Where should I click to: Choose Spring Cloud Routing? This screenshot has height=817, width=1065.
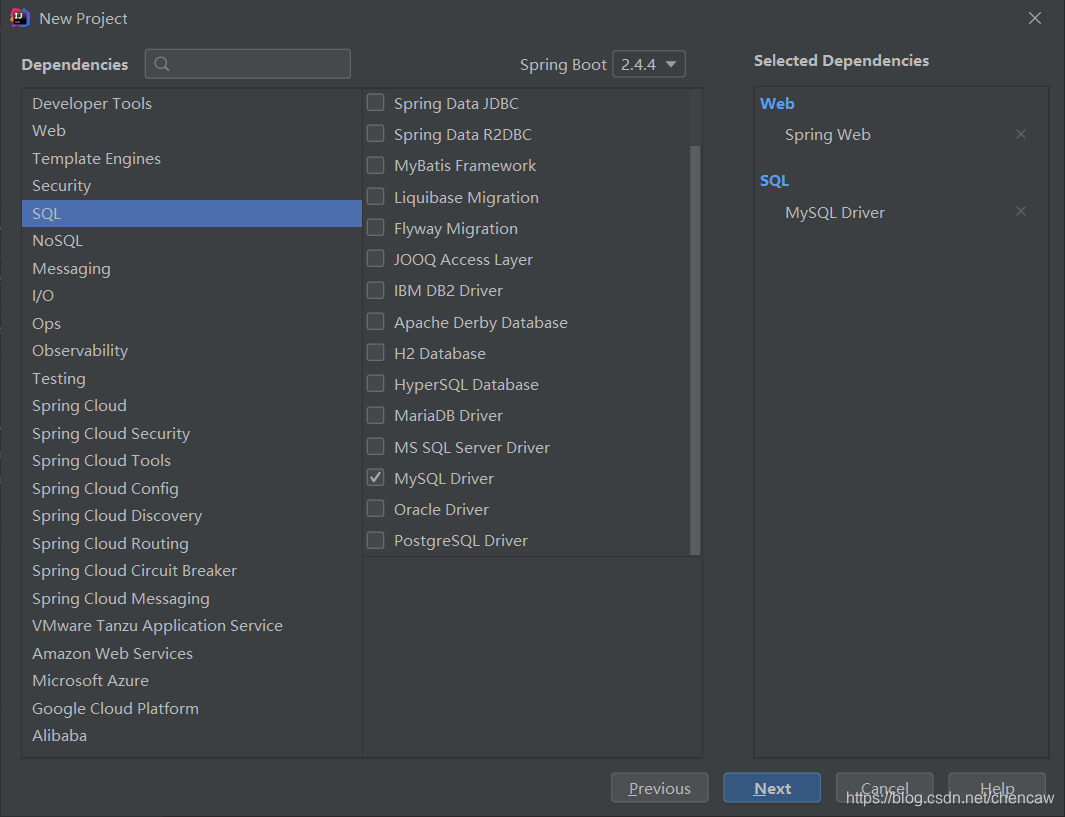point(192,543)
